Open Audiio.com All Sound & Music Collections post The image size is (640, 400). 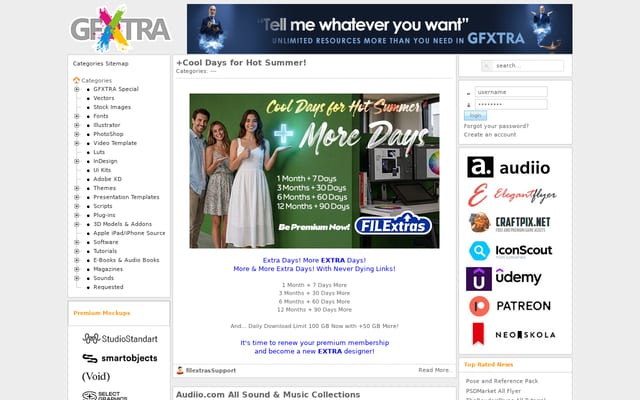[268, 394]
